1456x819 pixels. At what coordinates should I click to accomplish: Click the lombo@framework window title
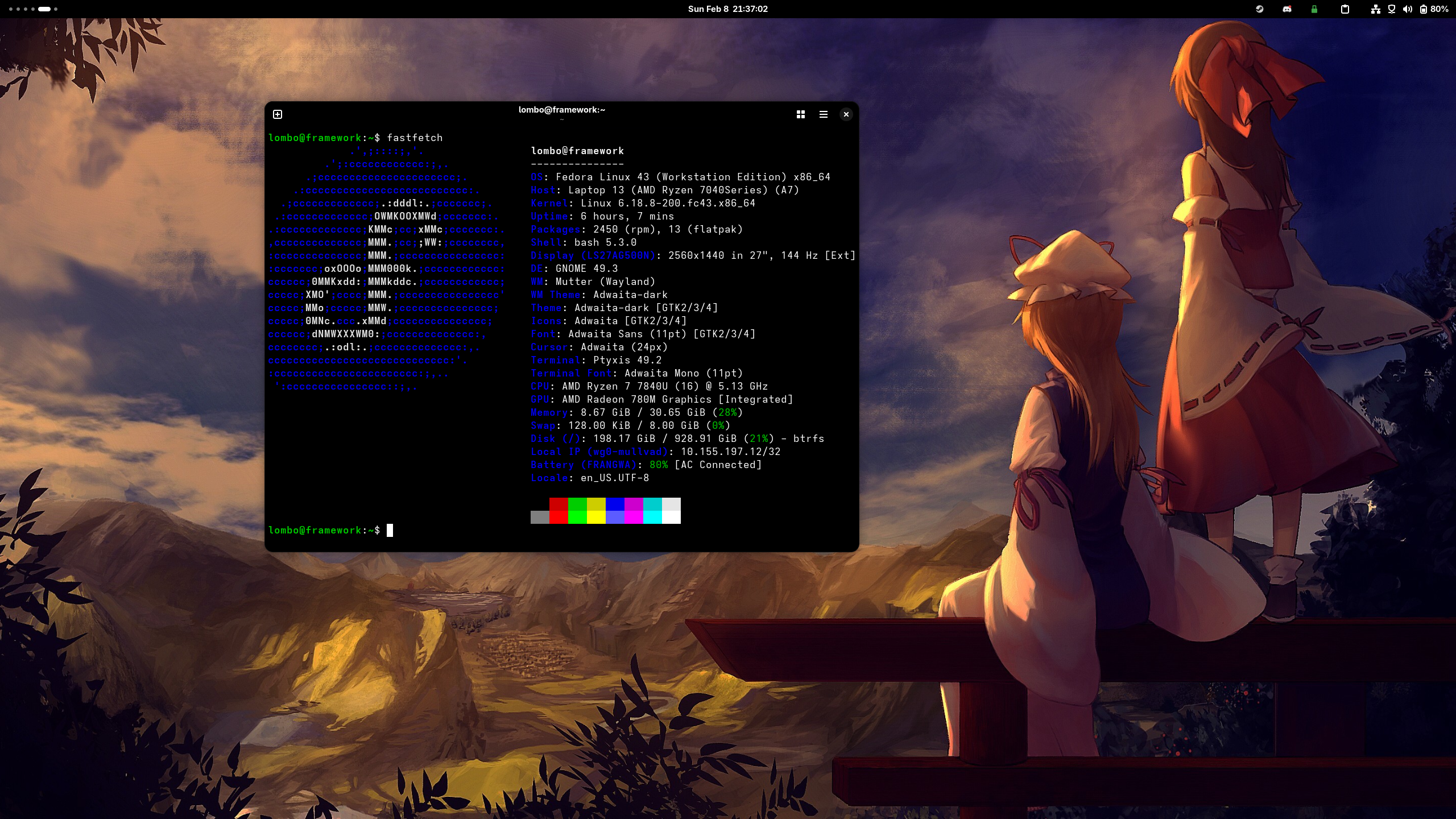click(x=561, y=110)
